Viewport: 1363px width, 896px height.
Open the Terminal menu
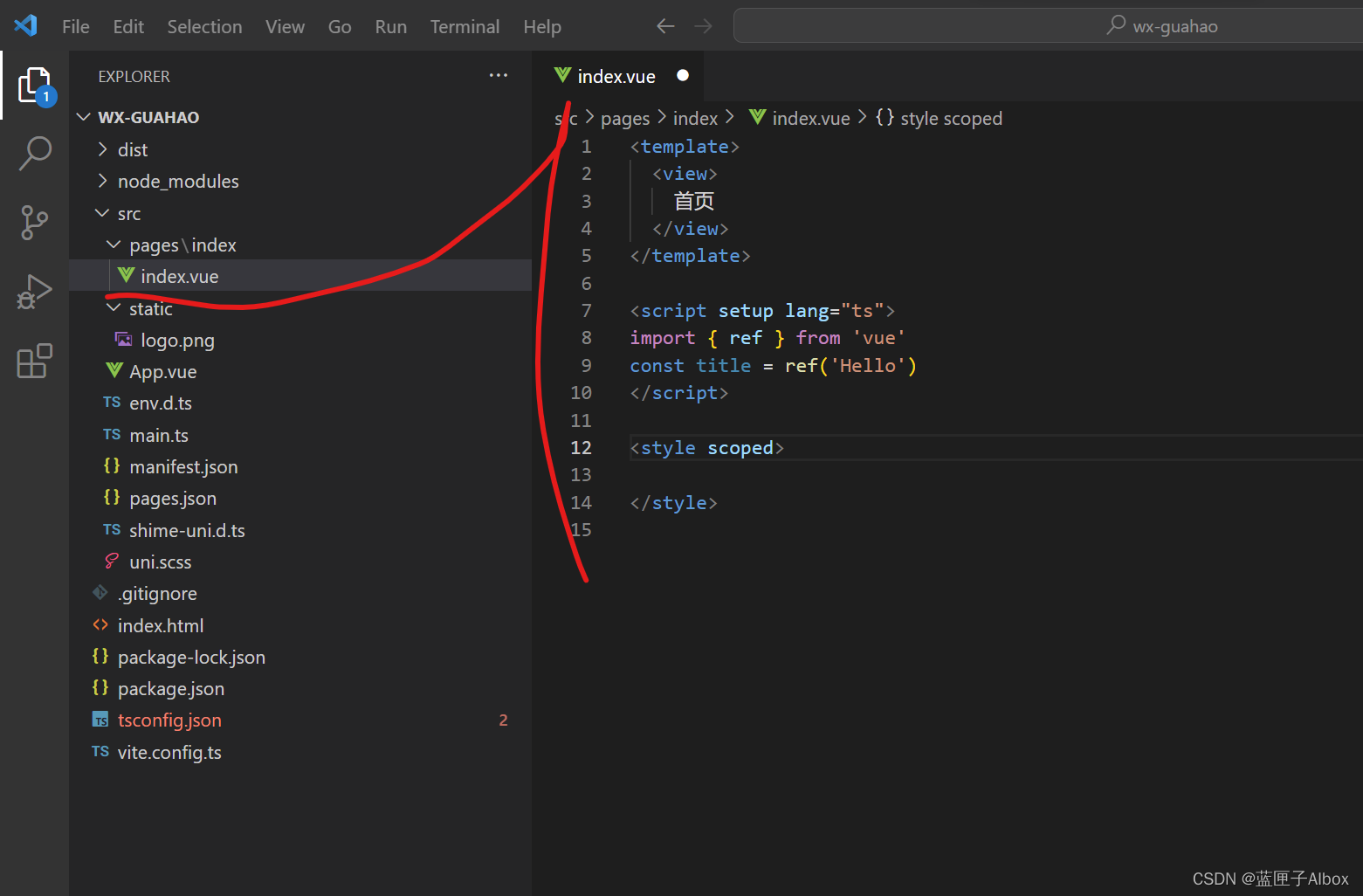(465, 26)
